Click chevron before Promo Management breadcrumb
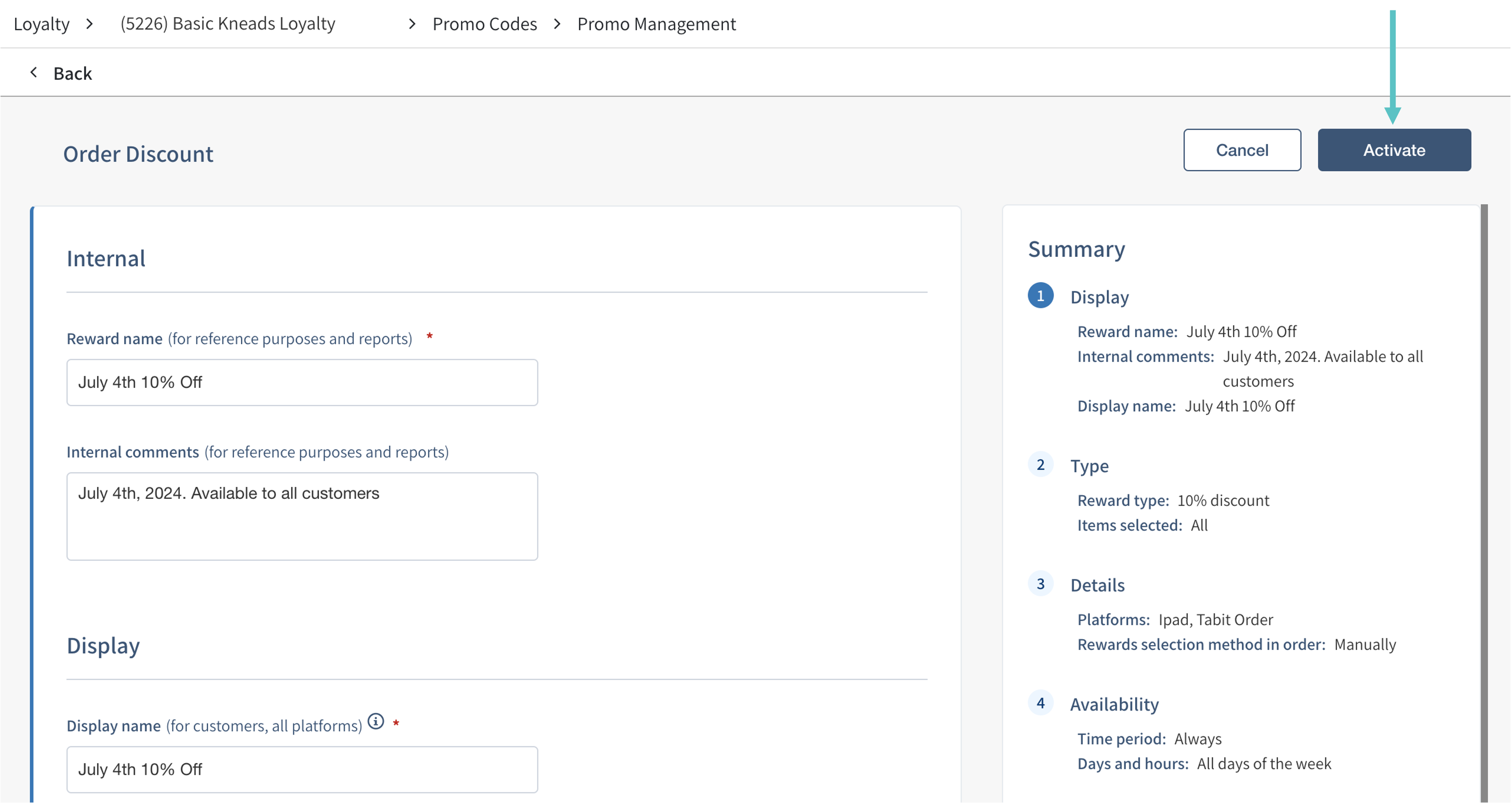 557,24
